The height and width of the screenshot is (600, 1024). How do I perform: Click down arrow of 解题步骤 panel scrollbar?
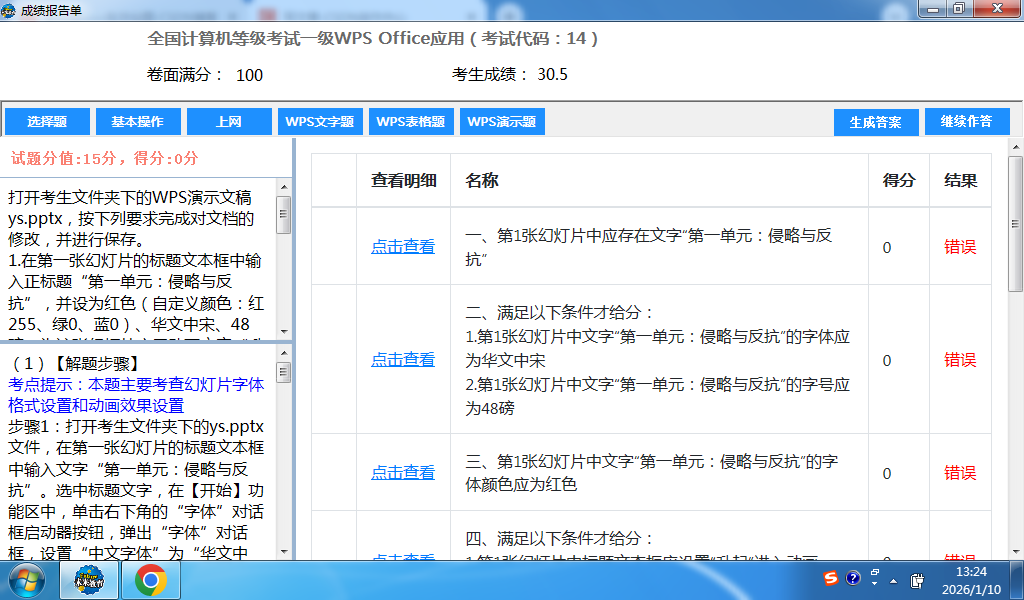click(x=284, y=552)
